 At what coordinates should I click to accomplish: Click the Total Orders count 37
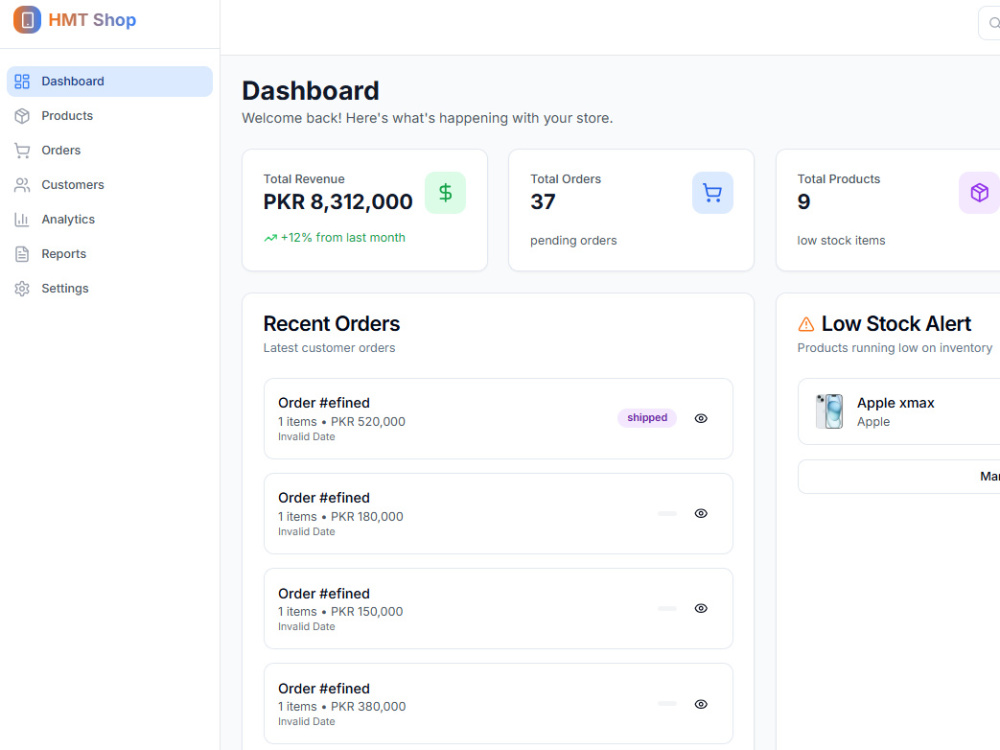[543, 202]
